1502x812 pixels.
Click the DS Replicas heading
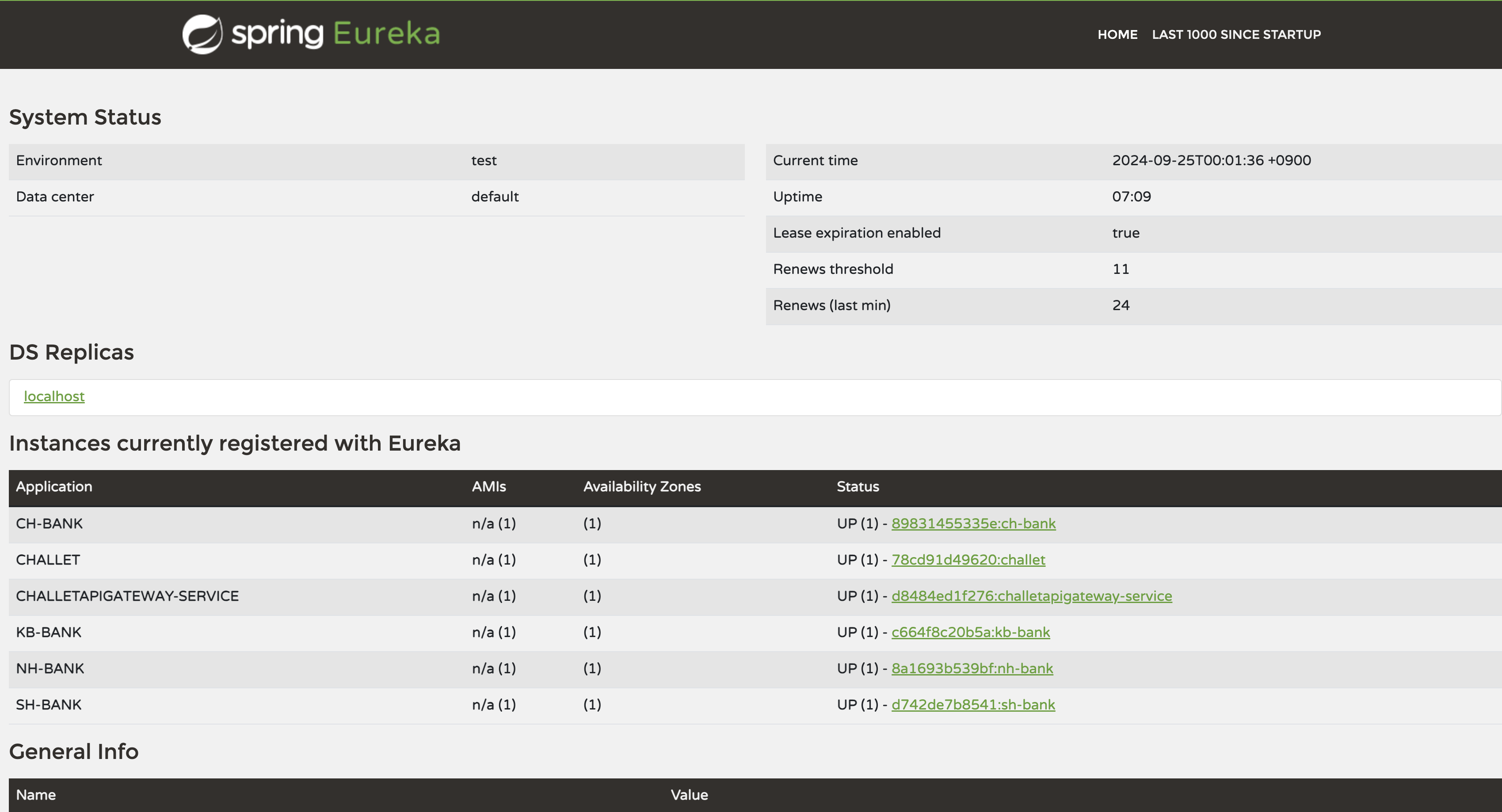72,352
